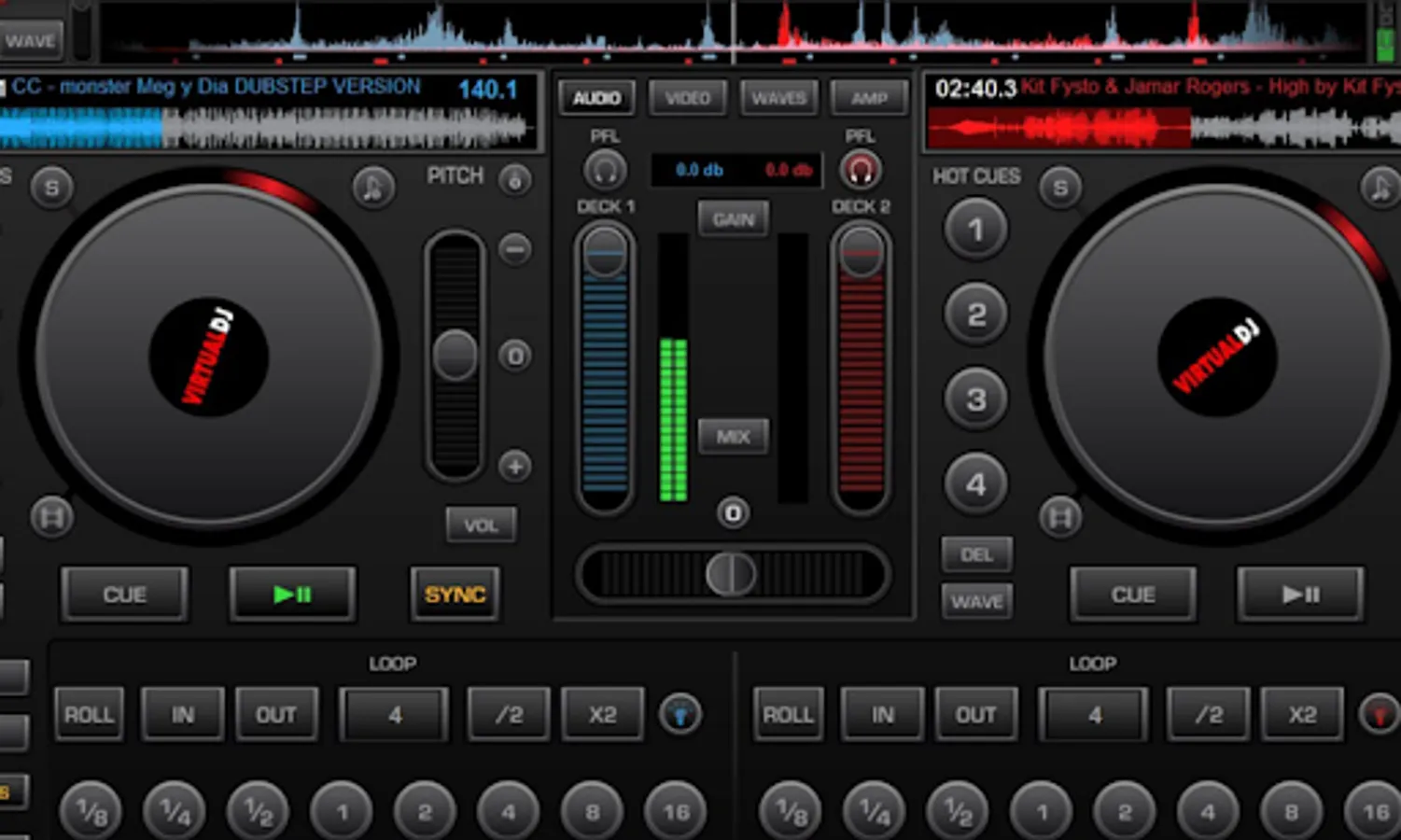The height and width of the screenshot is (840, 1401).
Task: Click the H button below right jog wheel
Action: [x=1060, y=517]
